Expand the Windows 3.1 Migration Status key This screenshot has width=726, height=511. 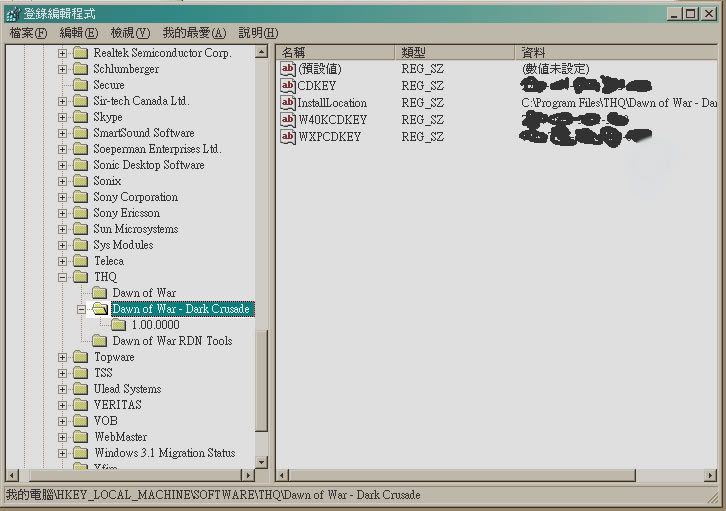(62, 454)
